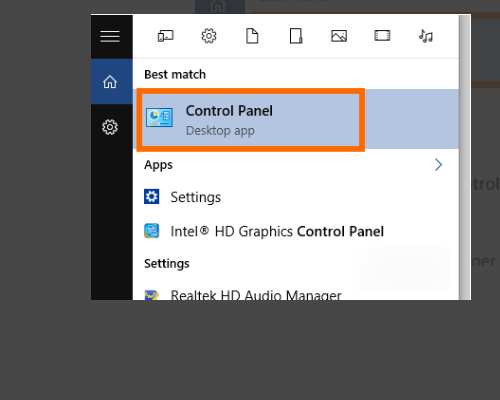
Task: Filter results by apps icon
Action: click(166, 36)
